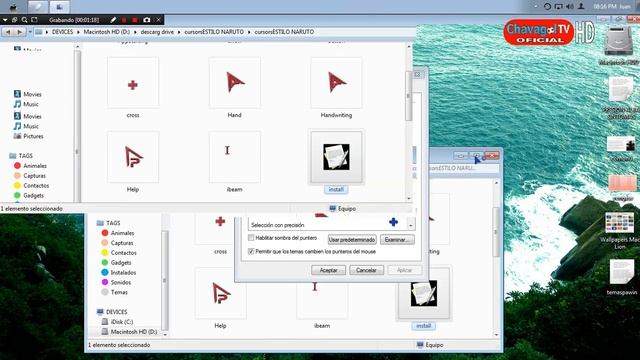Click the front window vertical scrollbar thumb
This screenshot has height=360, width=640.
409,96
